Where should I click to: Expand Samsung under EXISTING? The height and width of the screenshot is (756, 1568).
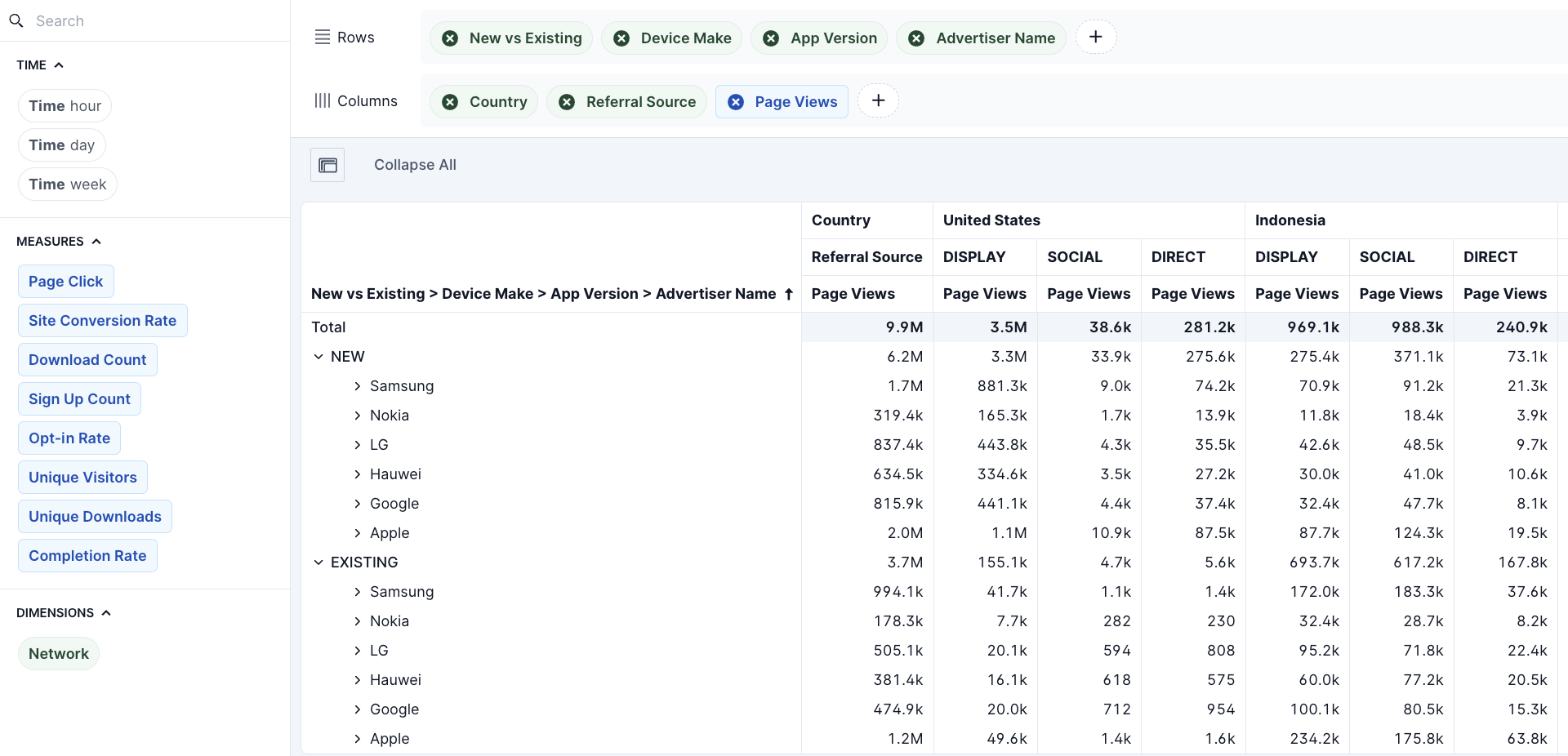pos(357,592)
